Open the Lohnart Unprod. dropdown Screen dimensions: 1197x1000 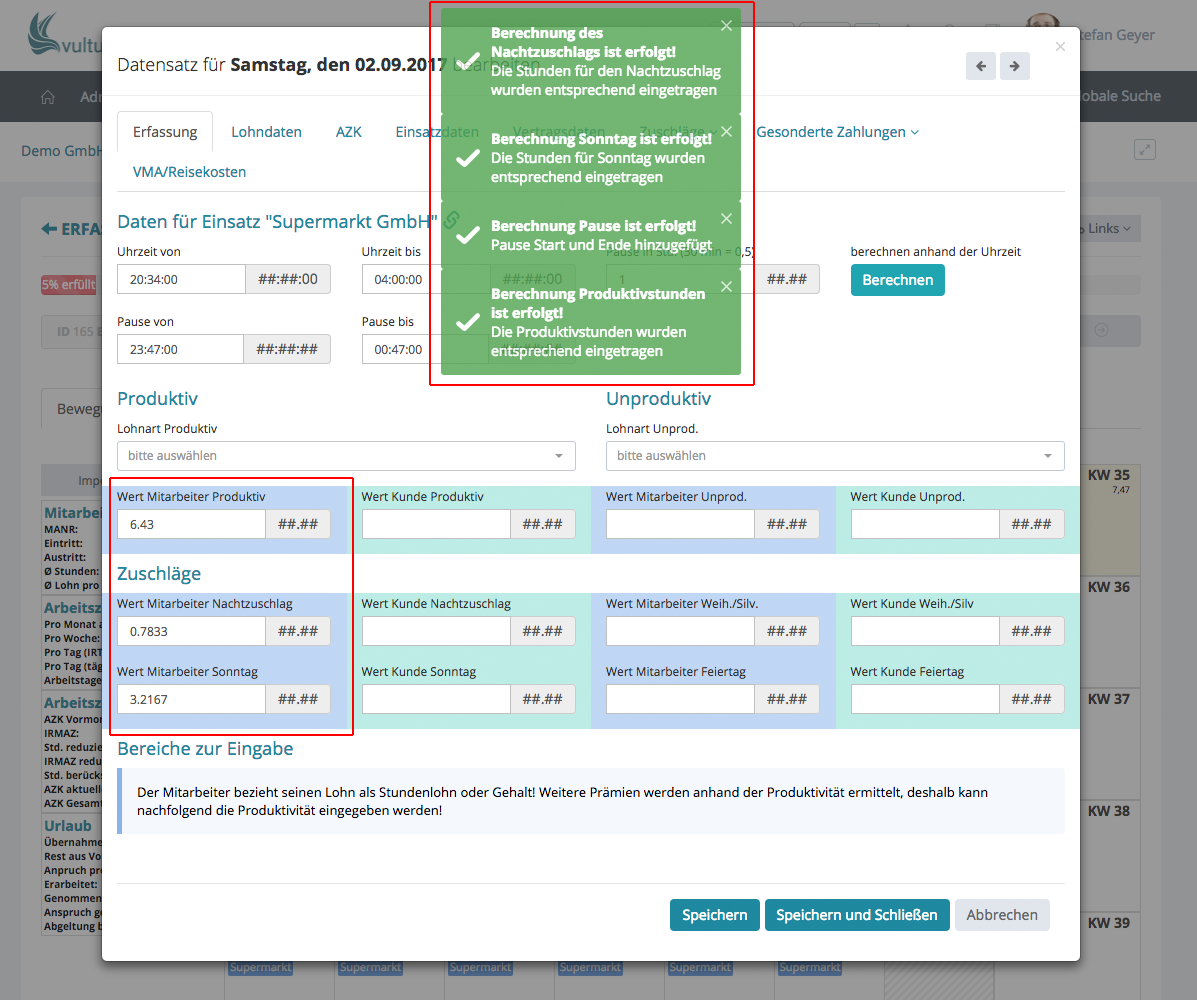coord(835,456)
